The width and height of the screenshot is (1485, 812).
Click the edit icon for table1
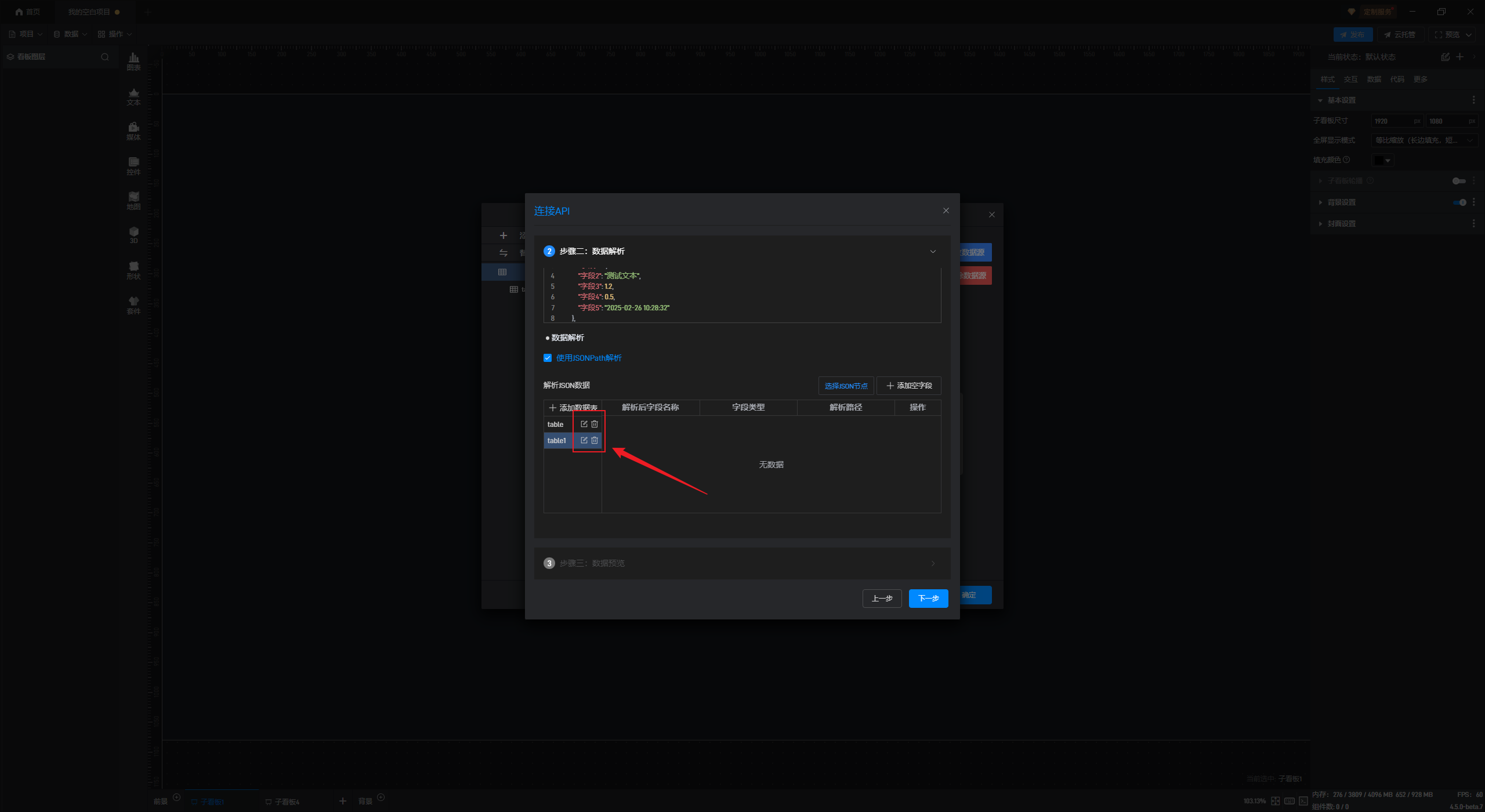[x=584, y=440]
